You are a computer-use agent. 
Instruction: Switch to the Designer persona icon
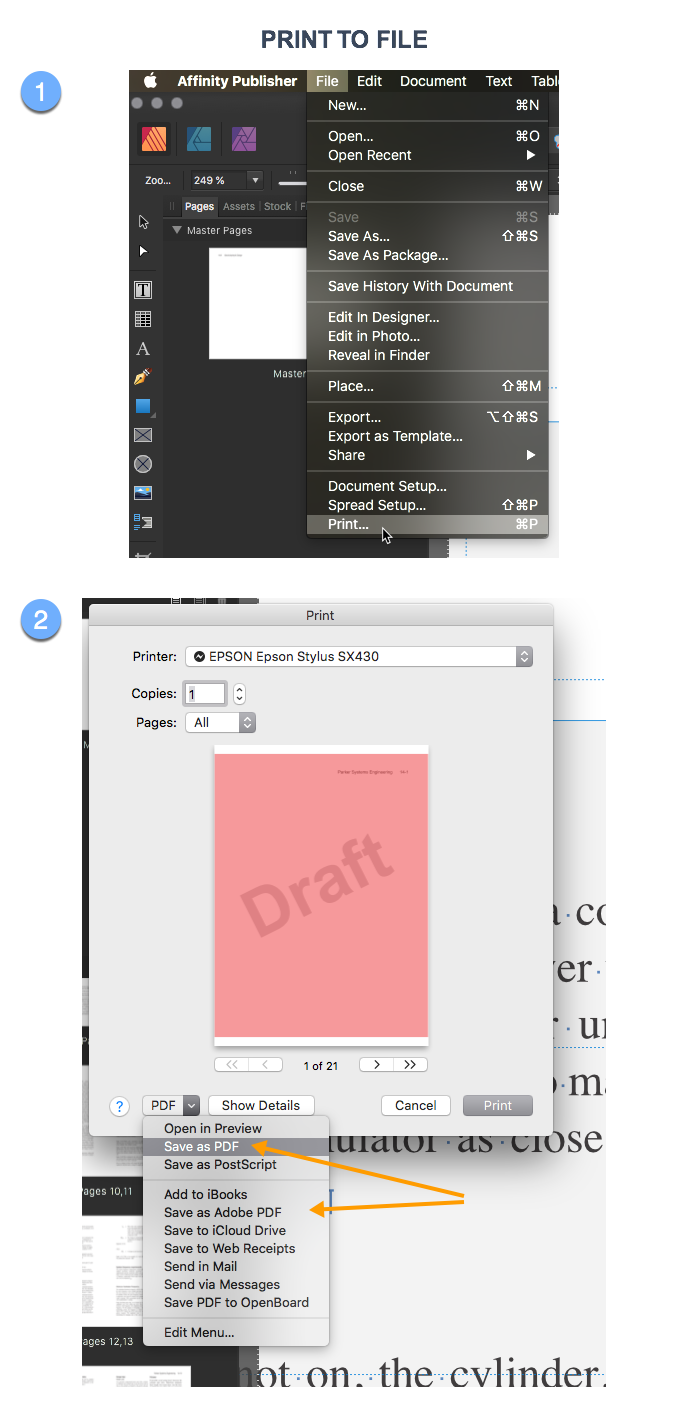point(199,139)
